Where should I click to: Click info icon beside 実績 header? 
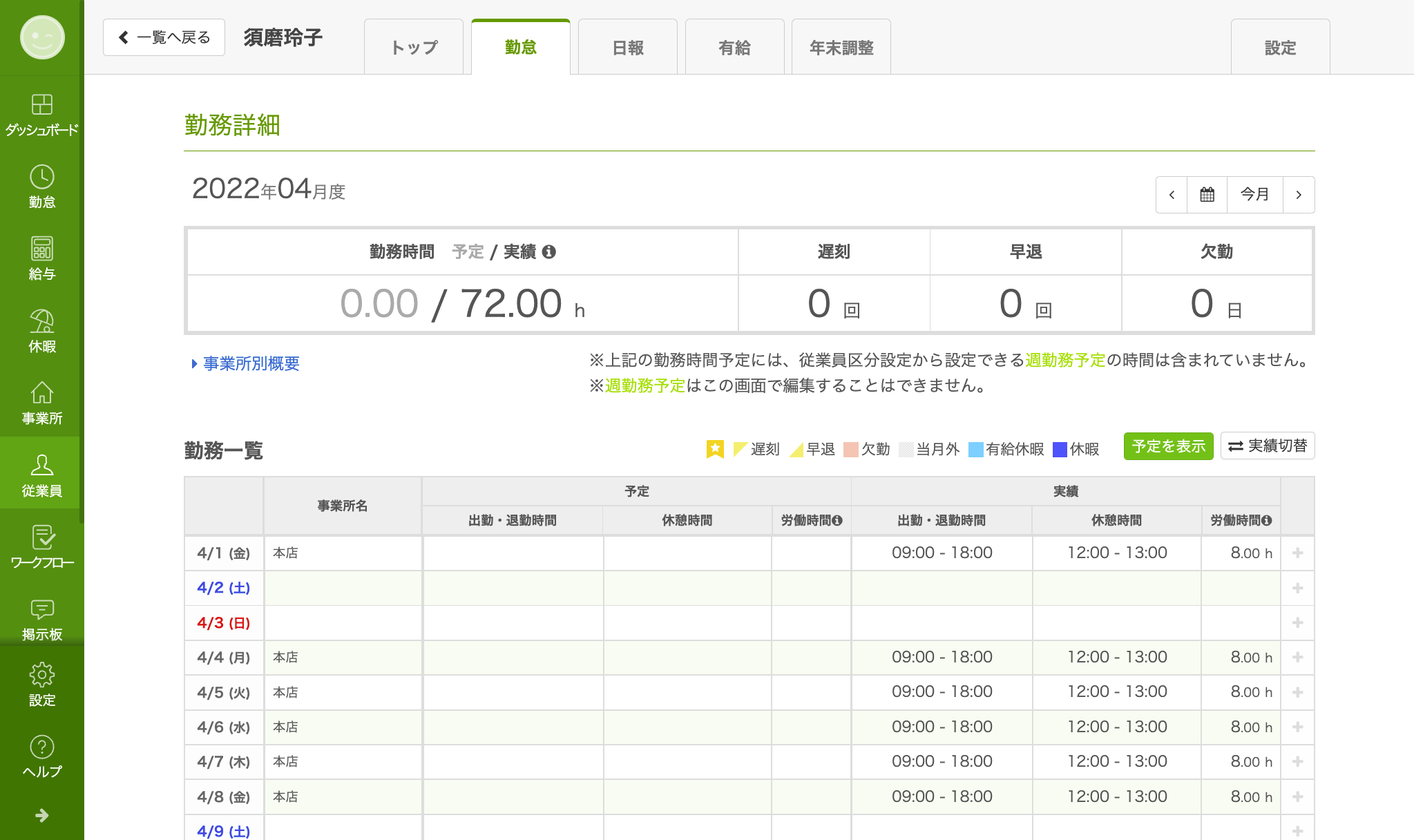click(x=549, y=252)
